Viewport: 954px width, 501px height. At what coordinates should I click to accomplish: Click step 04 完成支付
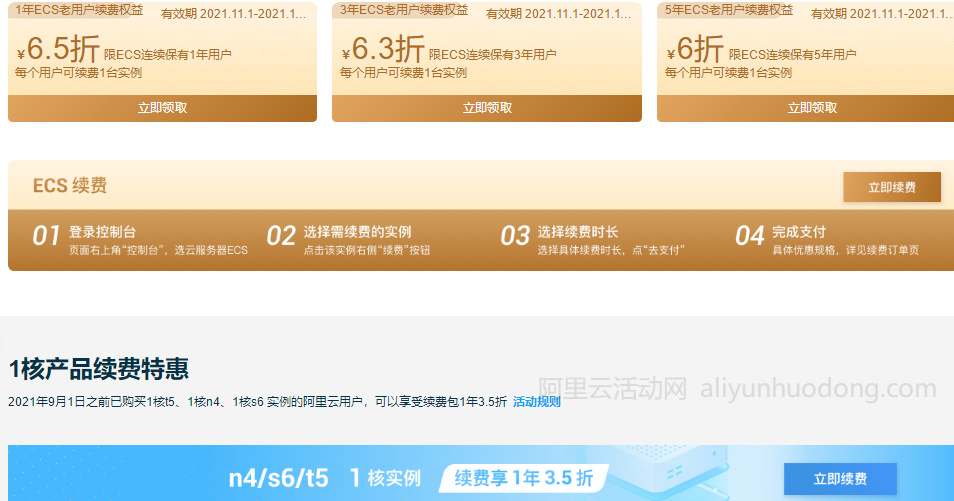coord(827,239)
